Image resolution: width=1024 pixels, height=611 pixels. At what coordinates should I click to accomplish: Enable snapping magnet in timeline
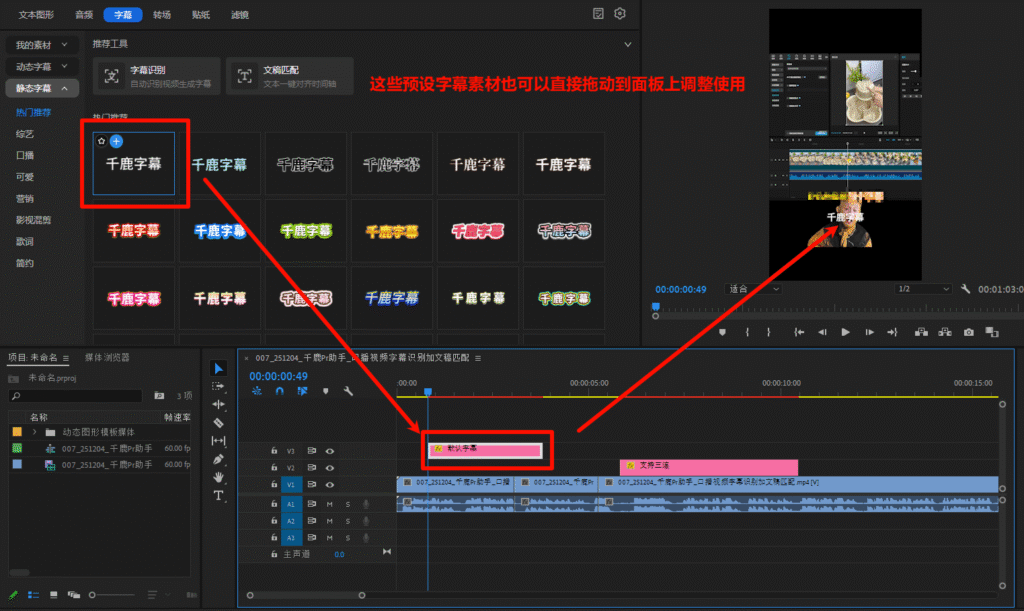click(x=280, y=391)
